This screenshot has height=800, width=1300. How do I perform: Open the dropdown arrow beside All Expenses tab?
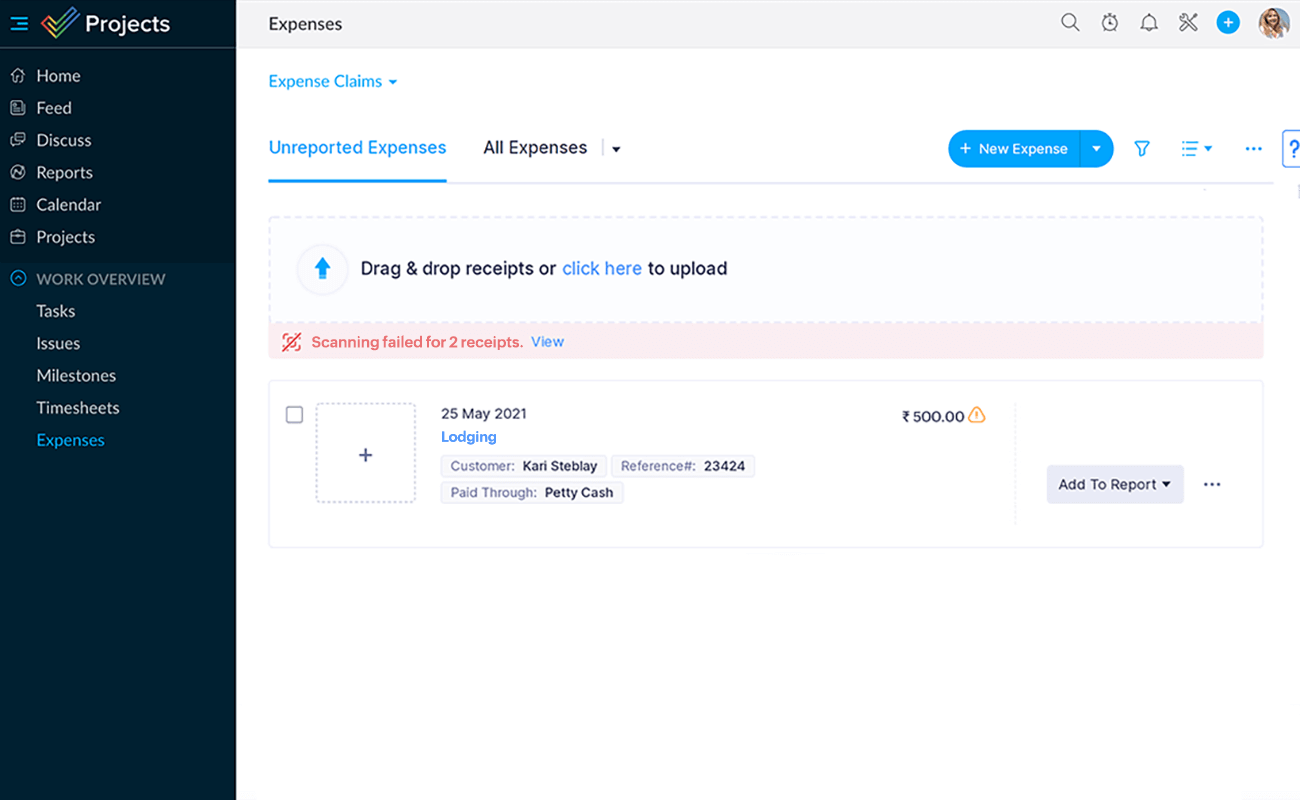[x=615, y=148]
